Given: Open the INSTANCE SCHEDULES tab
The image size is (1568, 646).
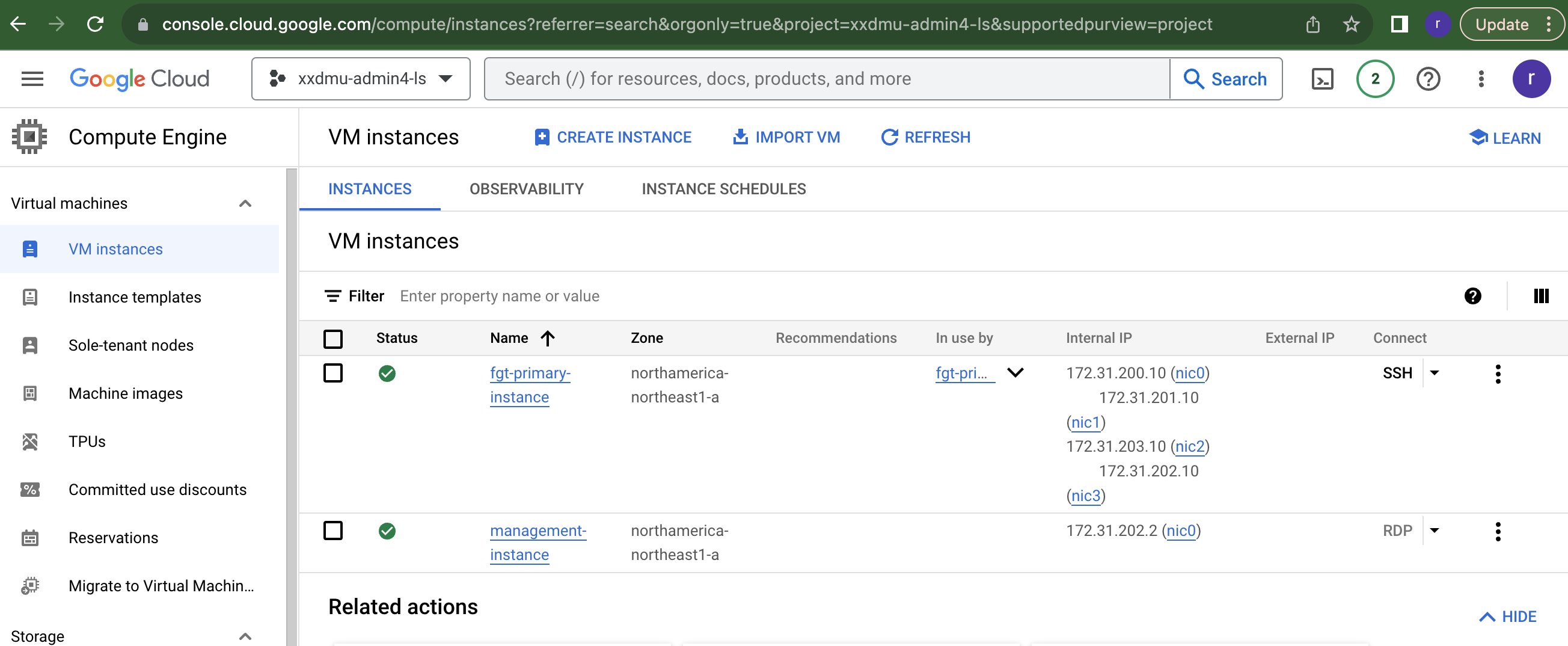Looking at the screenshot, I should [x=724, y=189].
